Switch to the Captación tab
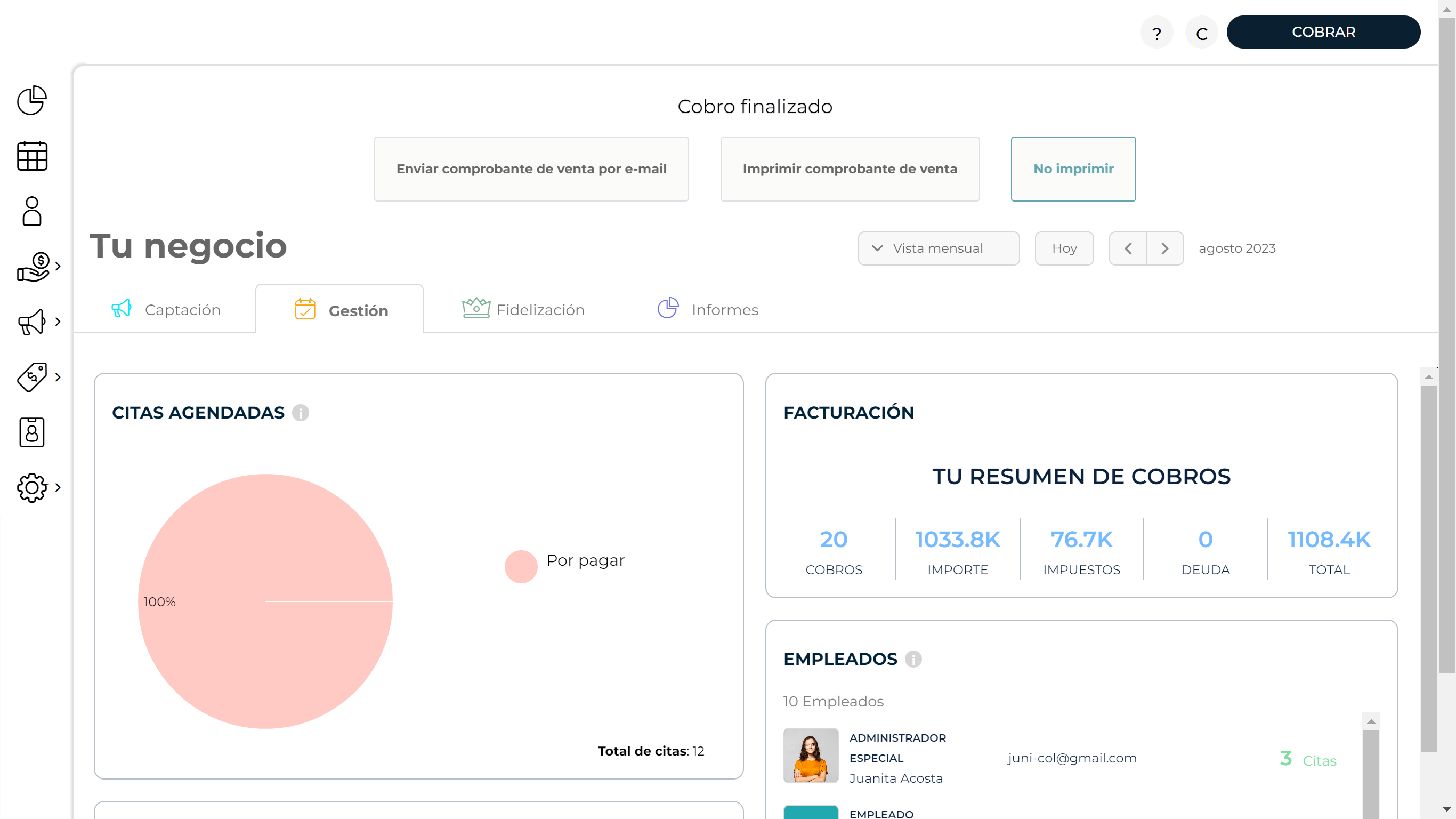The height and width of the screenshot is (819, 1456). (x=166, y=310)
